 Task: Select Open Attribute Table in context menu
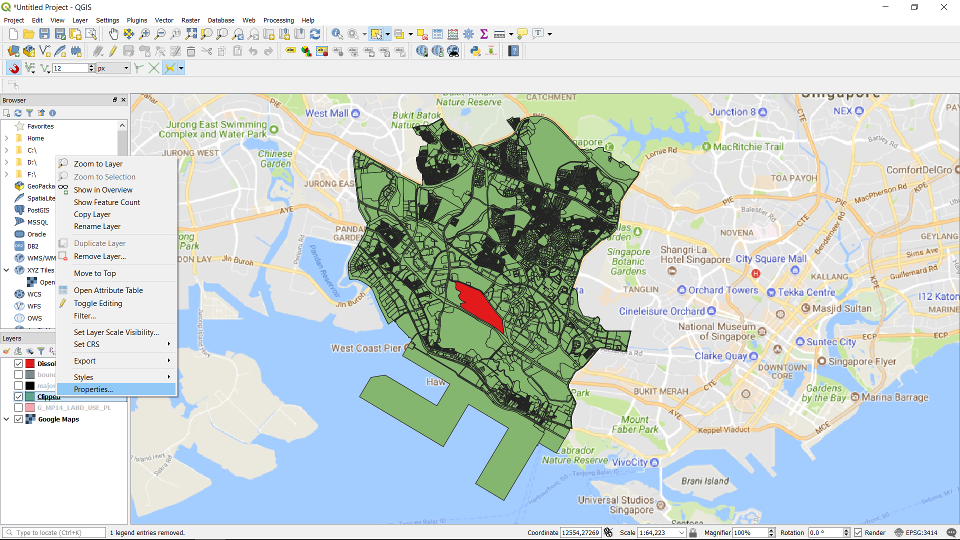click(x=108, y=290)
